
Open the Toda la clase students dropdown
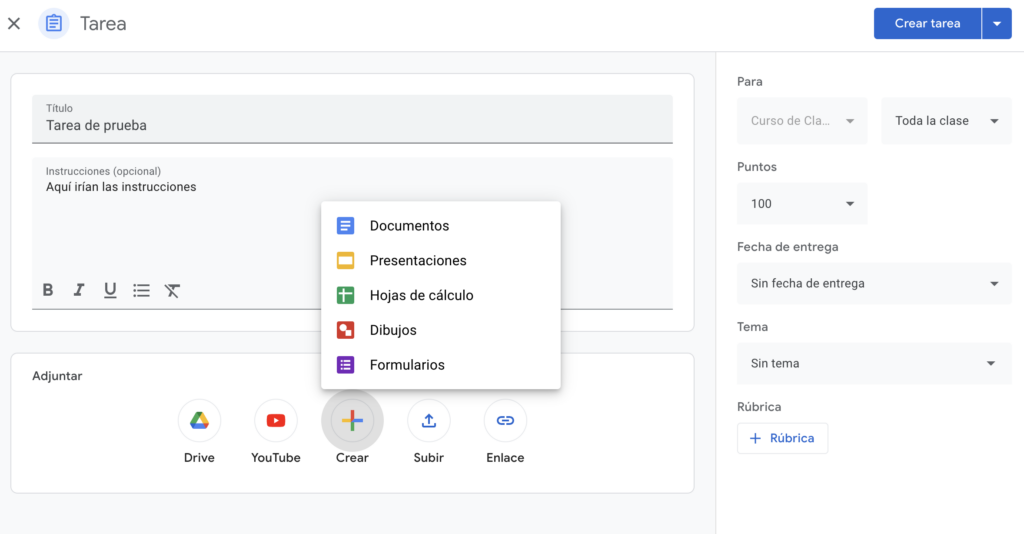tap(946, 121)
